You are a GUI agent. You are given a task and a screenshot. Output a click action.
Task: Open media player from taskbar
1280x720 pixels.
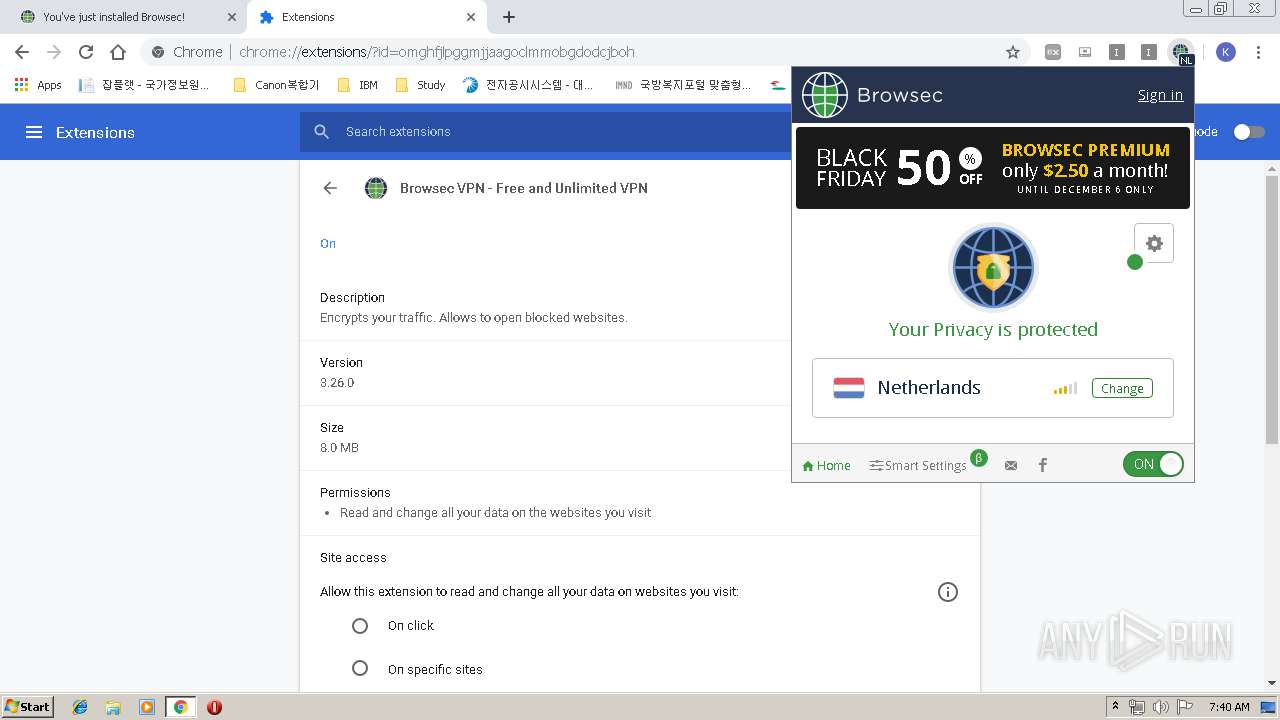tap(147, 707)
